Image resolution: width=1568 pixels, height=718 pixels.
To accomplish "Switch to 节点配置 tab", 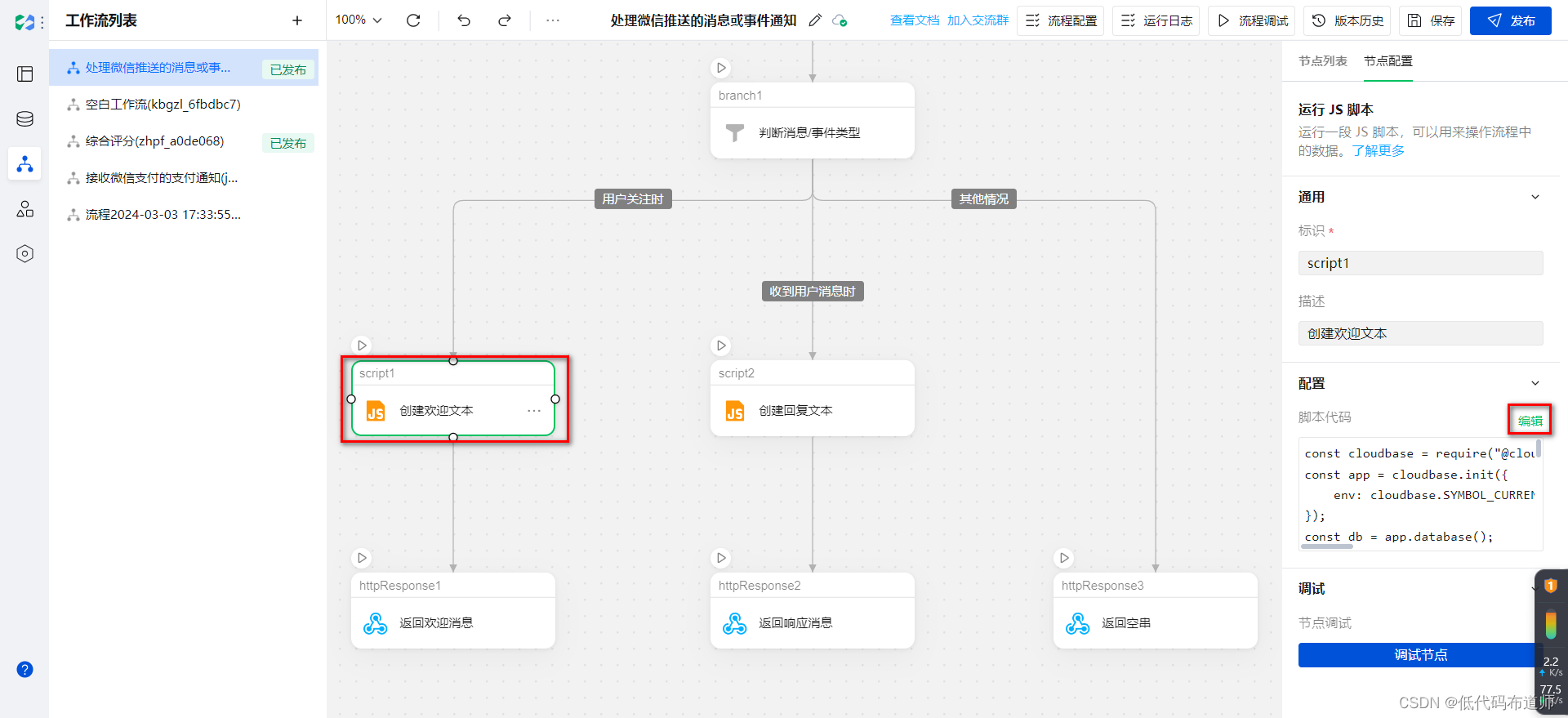I will tap(1388, 61).
